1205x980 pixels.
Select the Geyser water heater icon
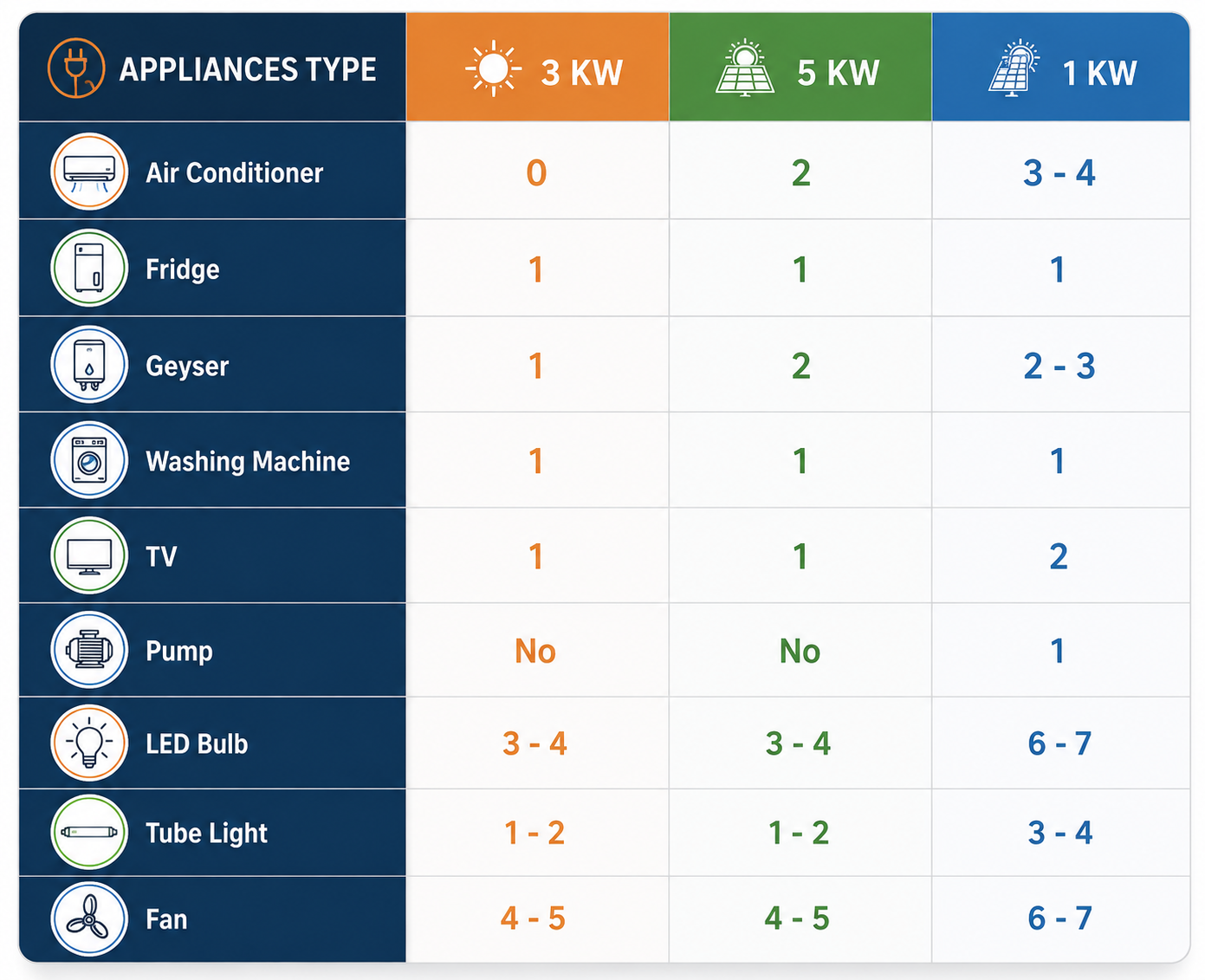(x=89, y=365)
